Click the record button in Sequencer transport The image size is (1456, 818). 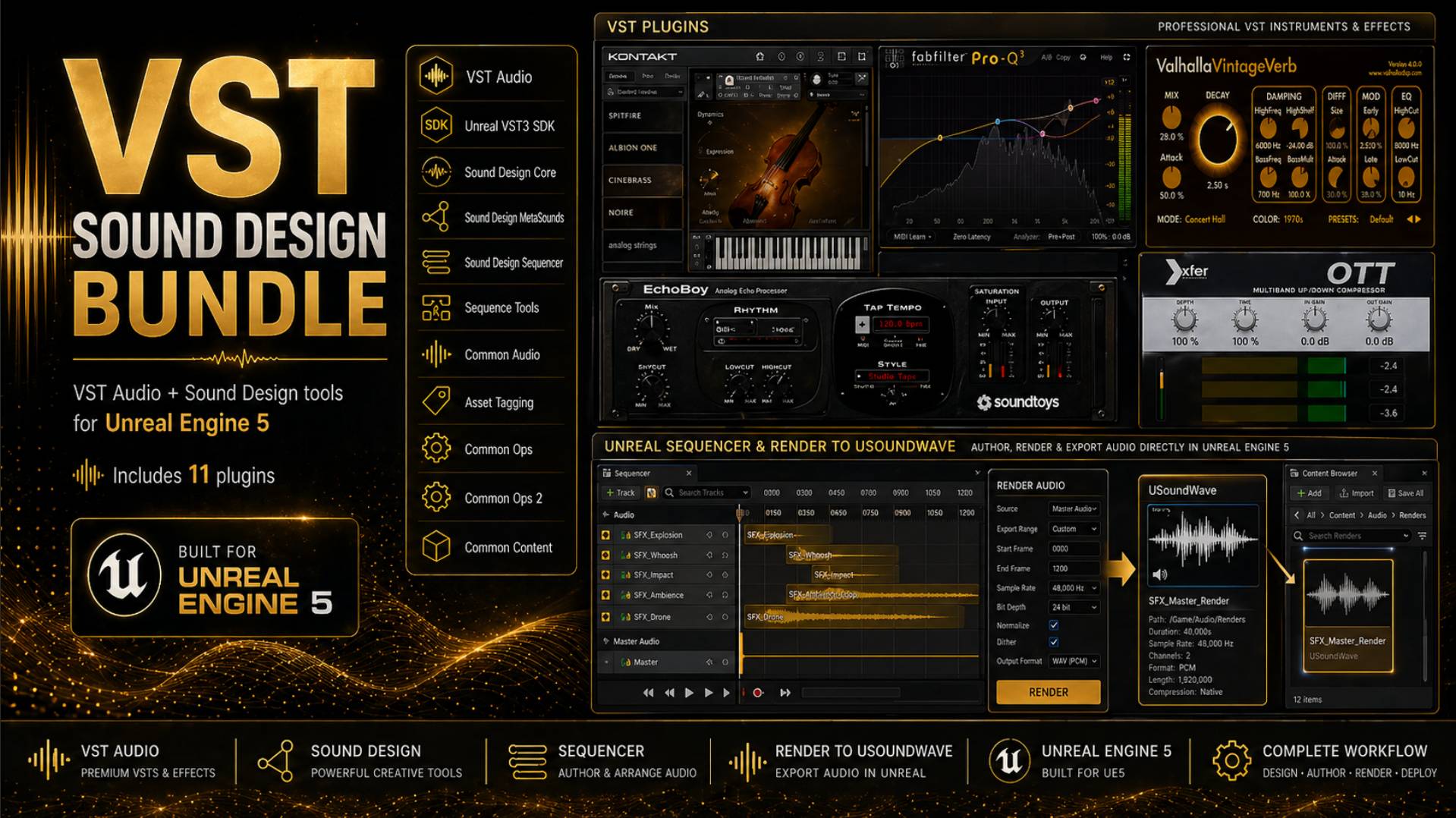click(757, 693)
